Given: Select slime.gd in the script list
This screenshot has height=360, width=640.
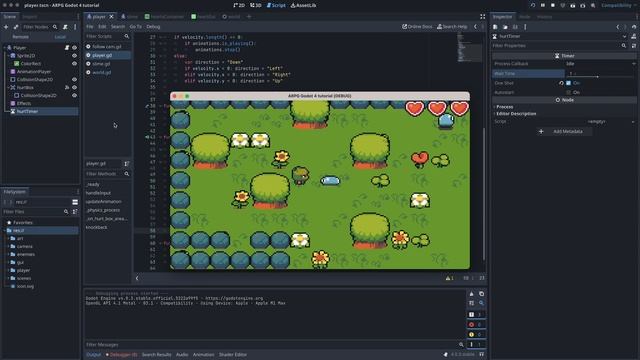Looking at the screenshot, I should 101,64.
